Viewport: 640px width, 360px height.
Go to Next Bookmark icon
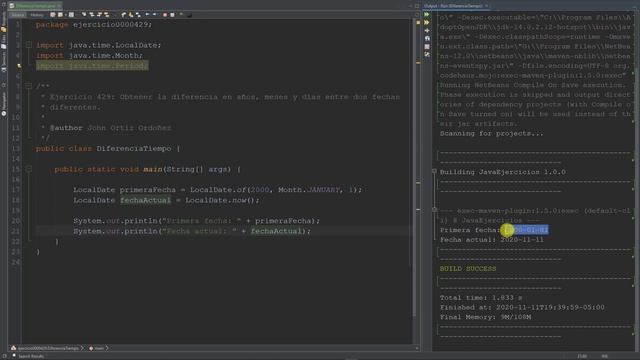click(x=131, y=15)
